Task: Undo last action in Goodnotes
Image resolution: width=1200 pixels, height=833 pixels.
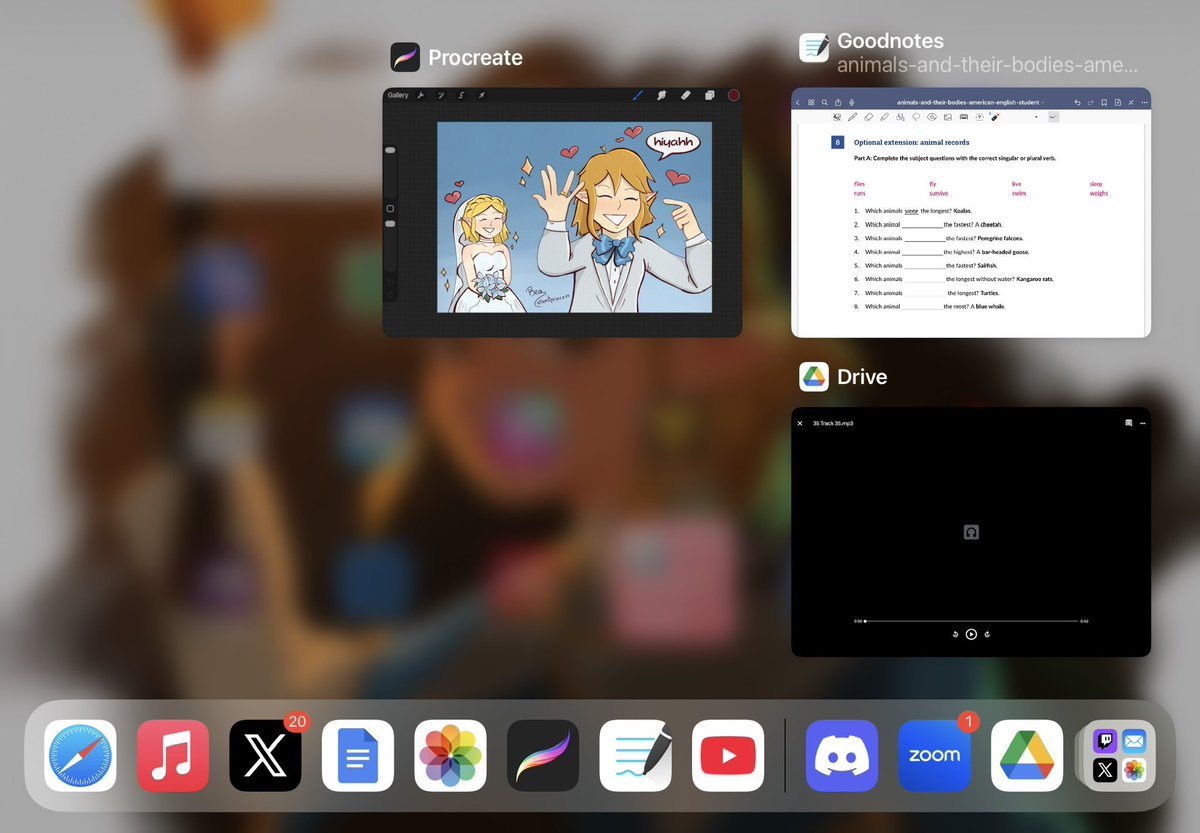Action: [x=1077, y=102]
